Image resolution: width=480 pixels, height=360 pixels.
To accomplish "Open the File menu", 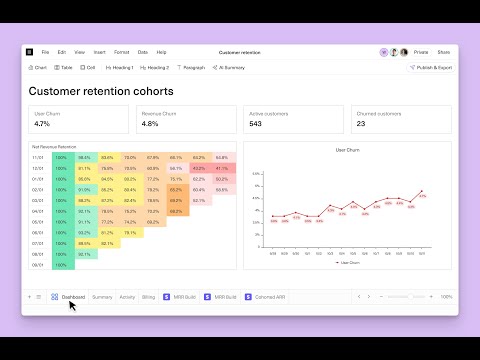I will pyautogui.click(x=45, y=52).
